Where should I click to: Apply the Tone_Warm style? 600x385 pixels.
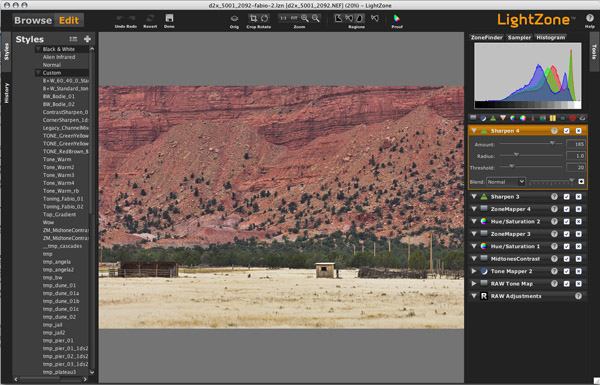pos(57,160)
